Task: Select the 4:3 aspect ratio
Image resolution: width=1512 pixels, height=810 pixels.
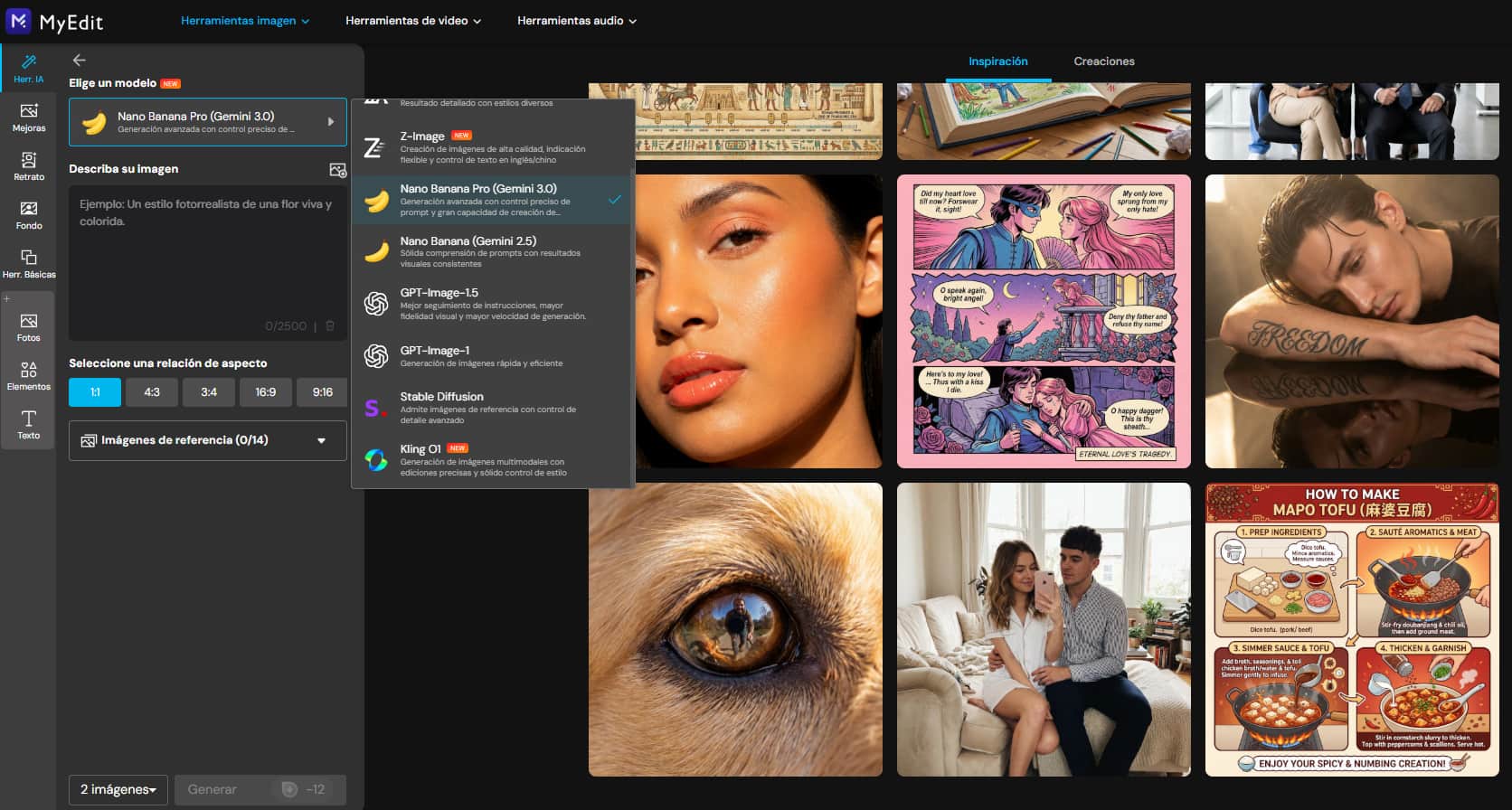Action: (152, 392)
